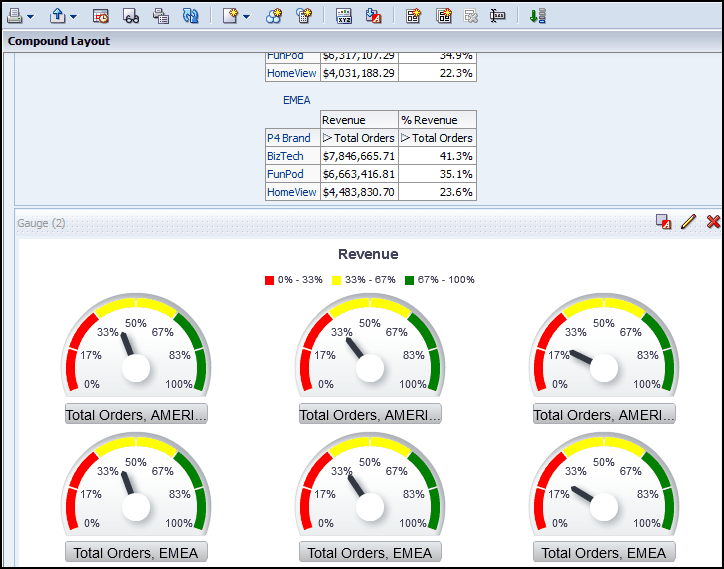
Task: Open Edit Analysis Properties XYZ icon
Action: pos(344,16)
